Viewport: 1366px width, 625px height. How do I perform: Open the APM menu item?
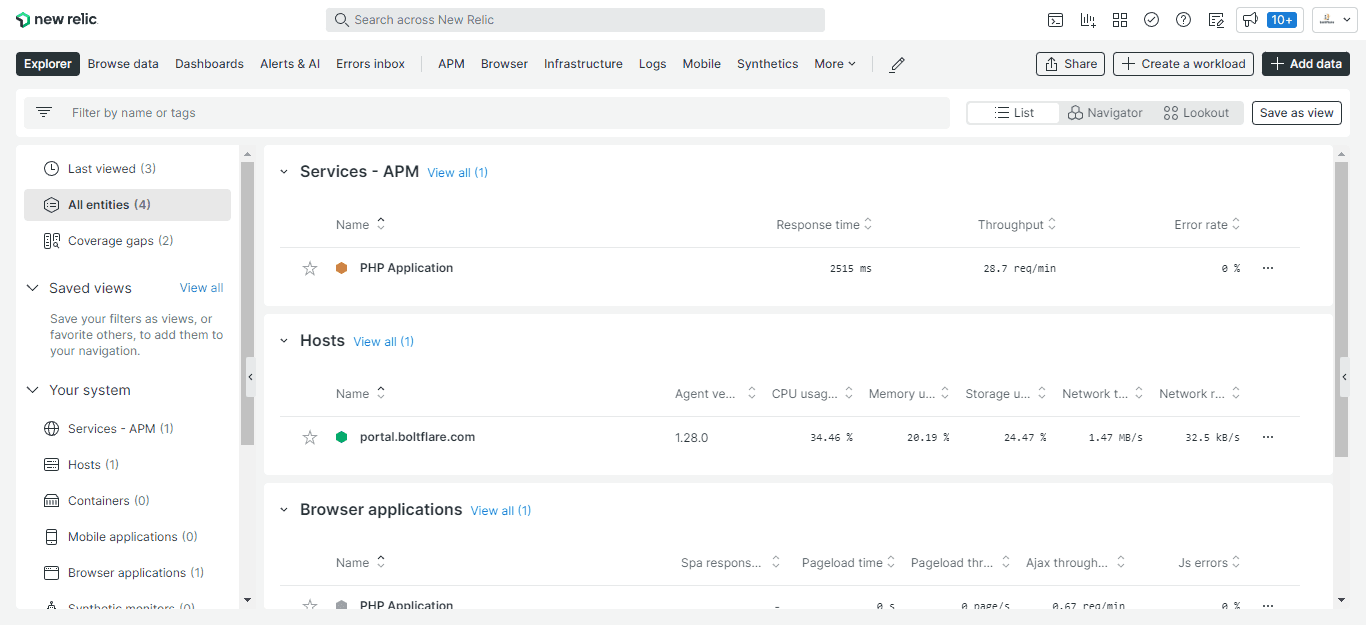point(451,64)
